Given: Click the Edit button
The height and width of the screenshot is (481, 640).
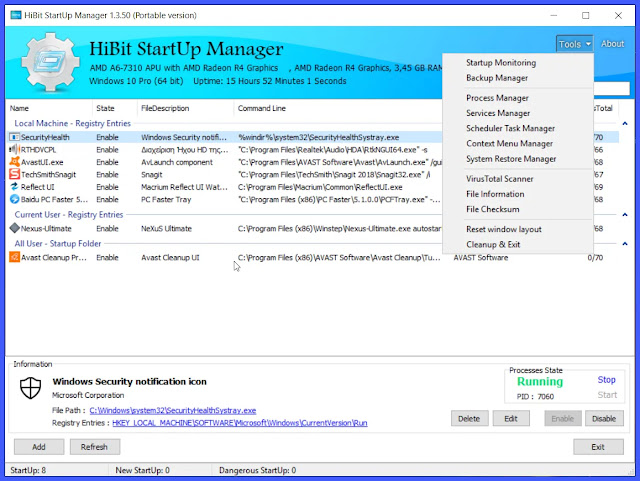Looking at the screenshot, I should coord(511,419).
